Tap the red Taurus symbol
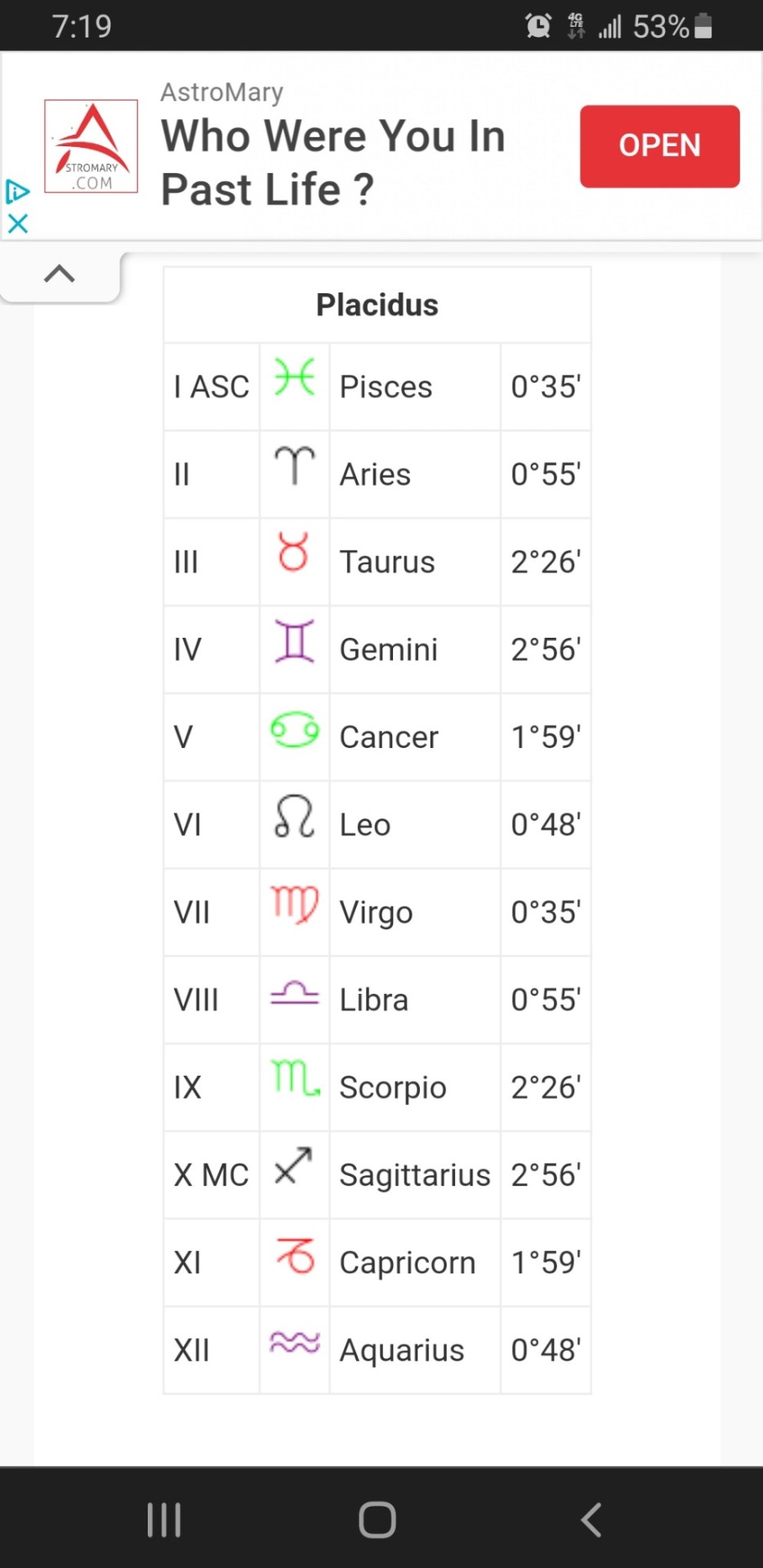Image resolution: width=763 pixels, height=1568 pixels. click(294, 552)
